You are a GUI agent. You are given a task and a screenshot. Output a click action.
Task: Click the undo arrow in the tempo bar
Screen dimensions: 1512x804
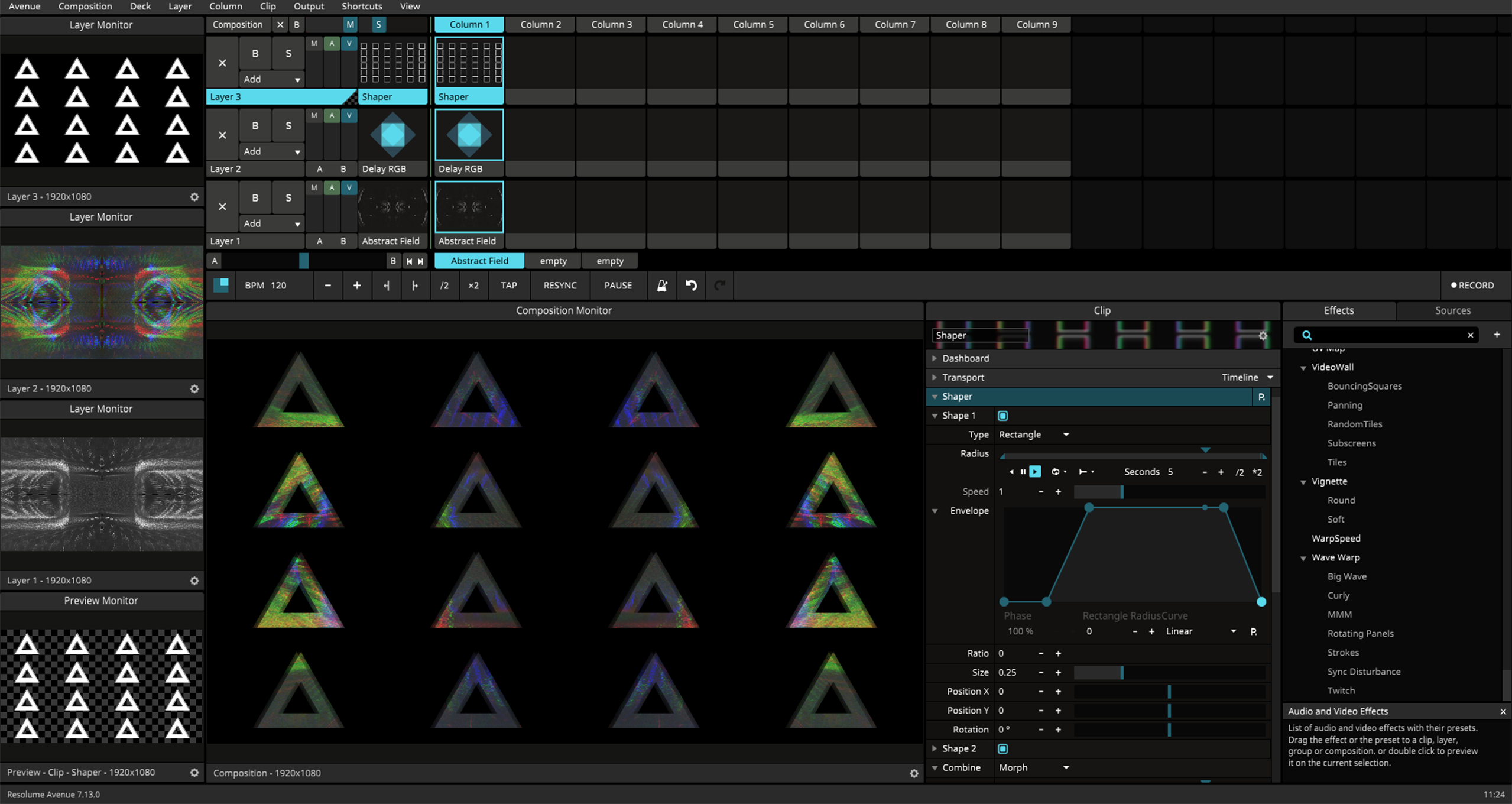pos(691,286)
